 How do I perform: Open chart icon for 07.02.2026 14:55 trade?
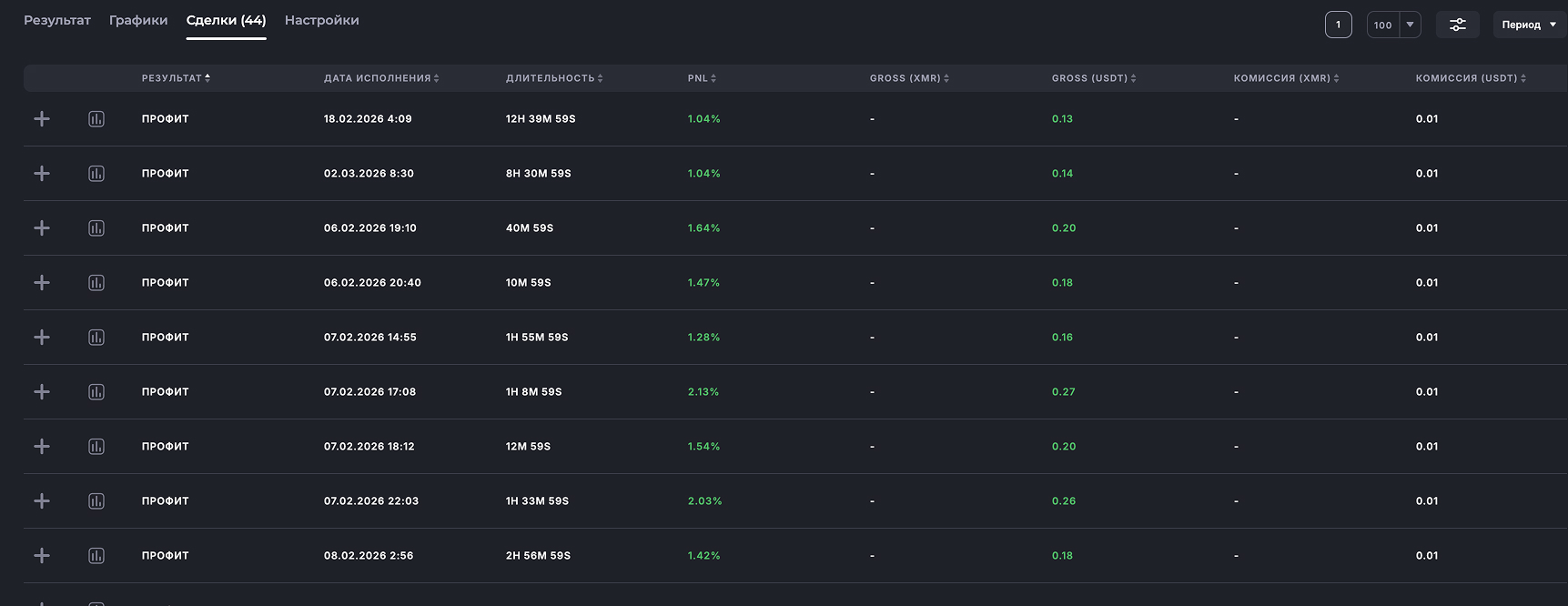[x=96, y=338]
